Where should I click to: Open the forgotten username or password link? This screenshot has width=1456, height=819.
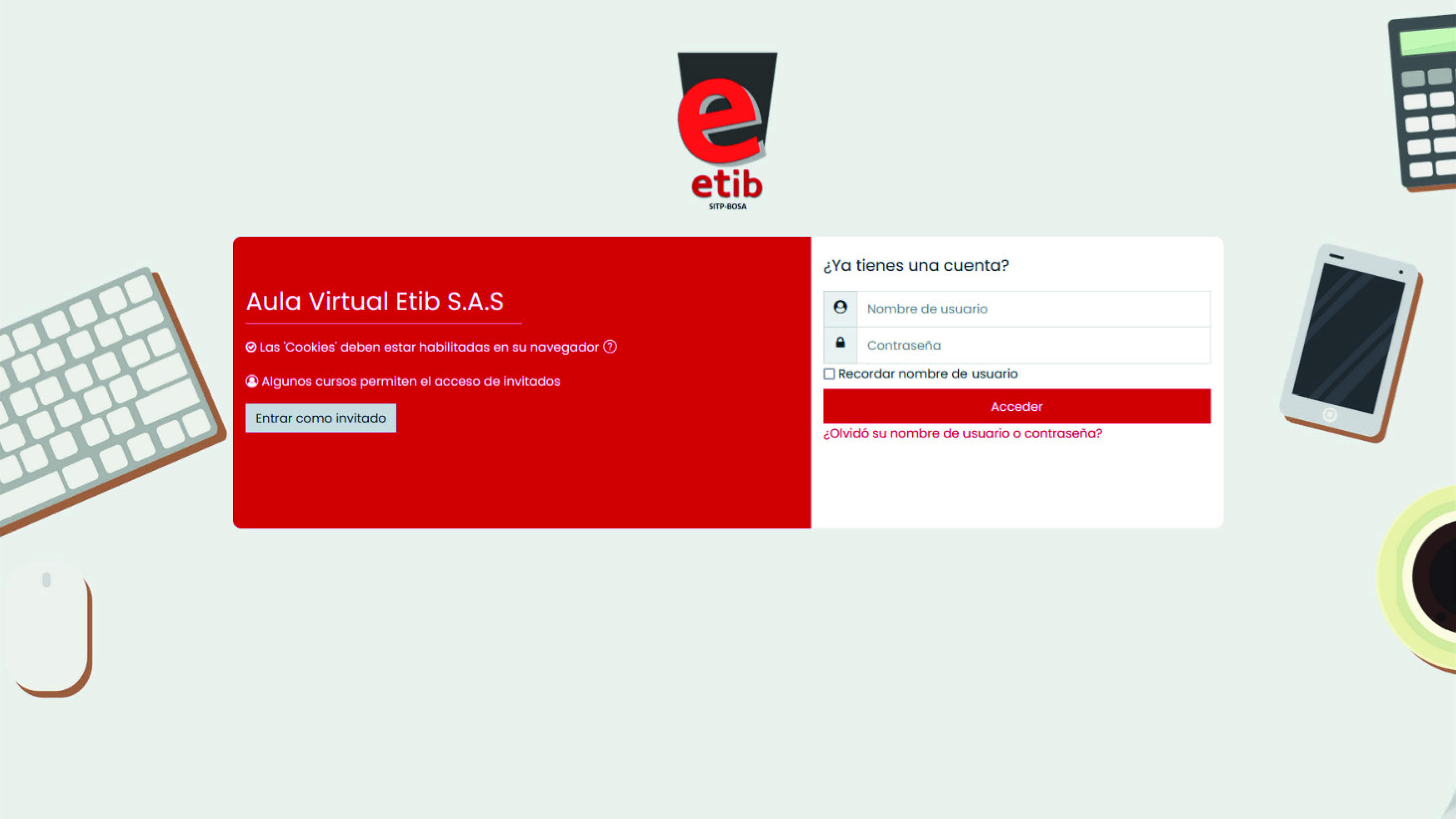963,433
